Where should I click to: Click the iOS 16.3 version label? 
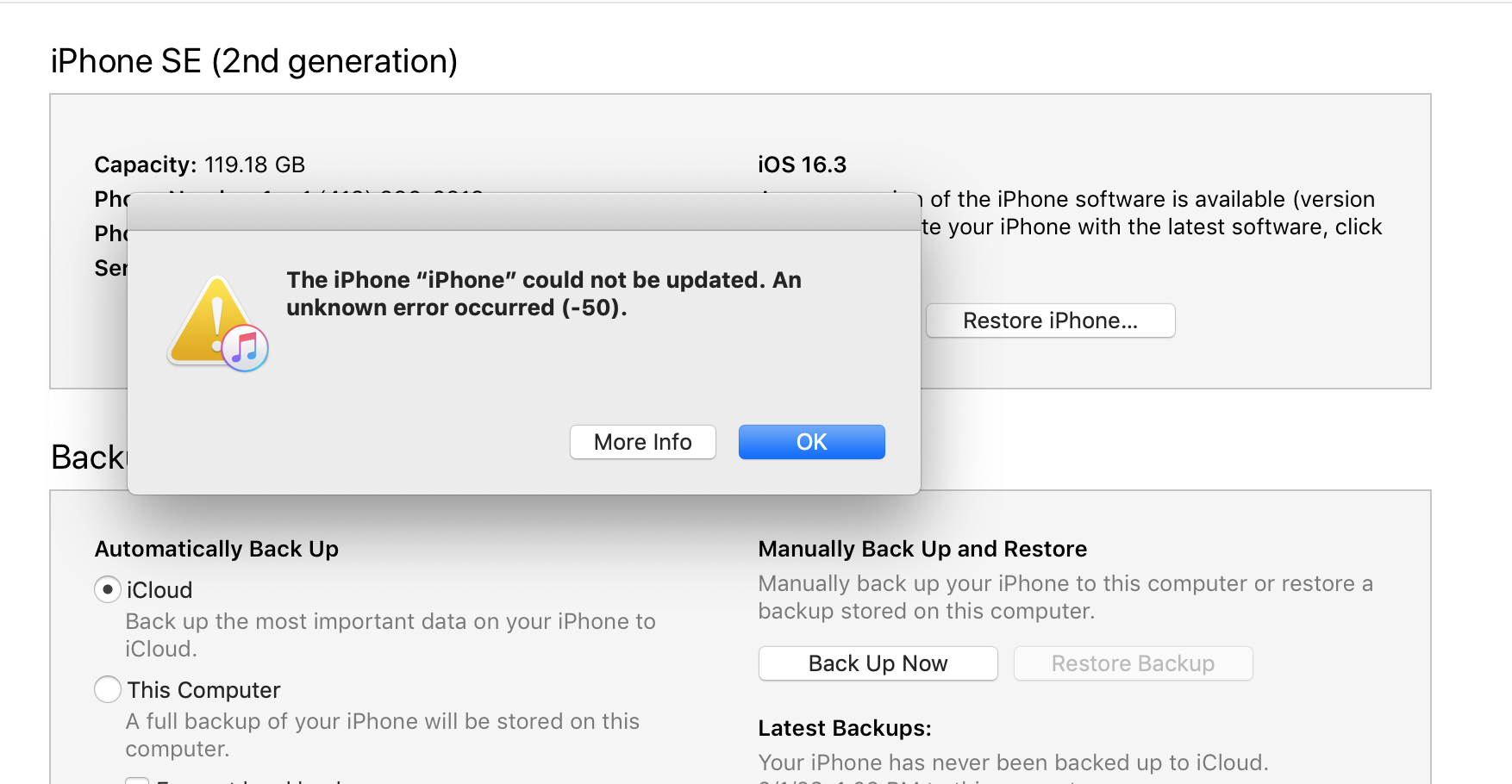coord(802,165)
